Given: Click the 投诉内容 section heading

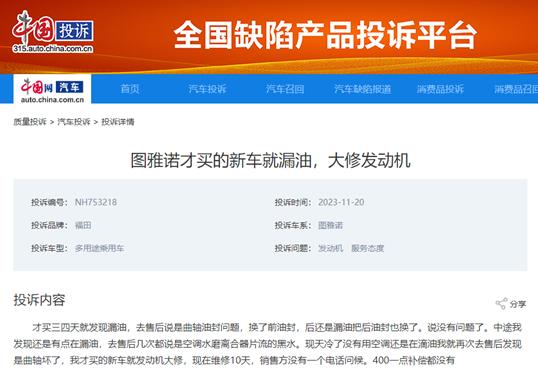Looking at the screenshot, I should 39,300.
